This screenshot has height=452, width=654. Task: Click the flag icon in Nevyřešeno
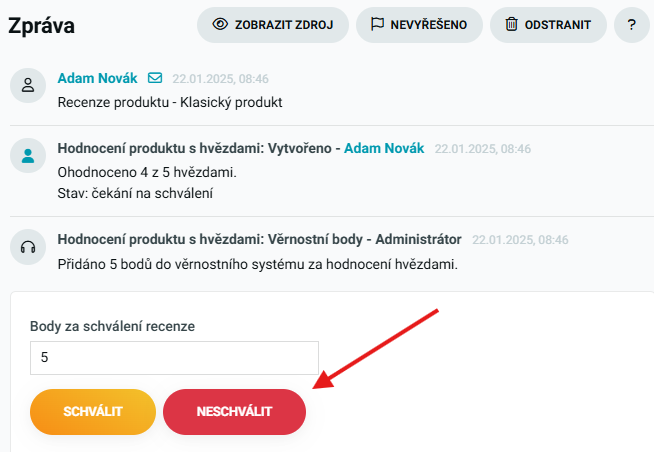377,24
